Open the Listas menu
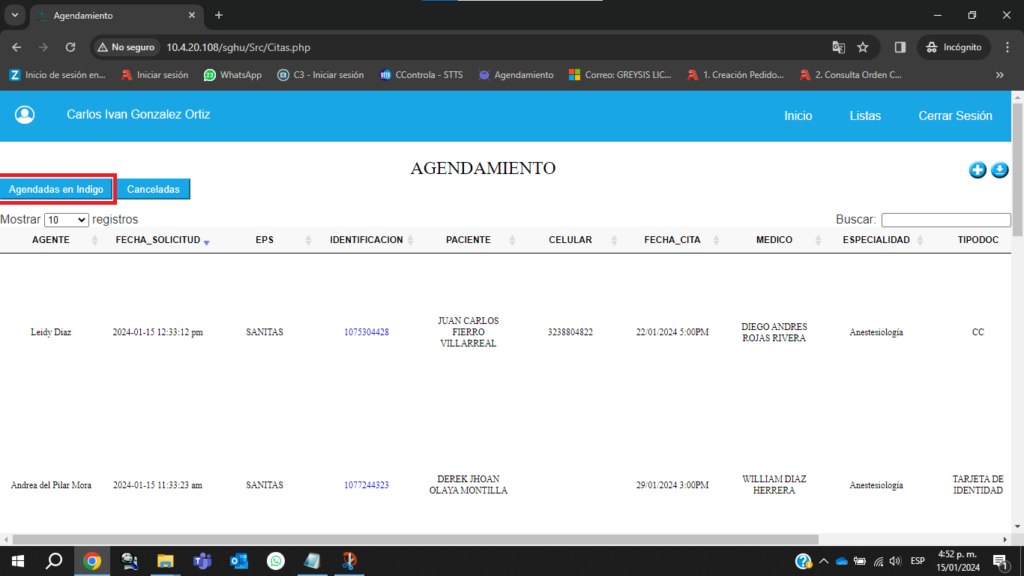 tap(865, 116)
